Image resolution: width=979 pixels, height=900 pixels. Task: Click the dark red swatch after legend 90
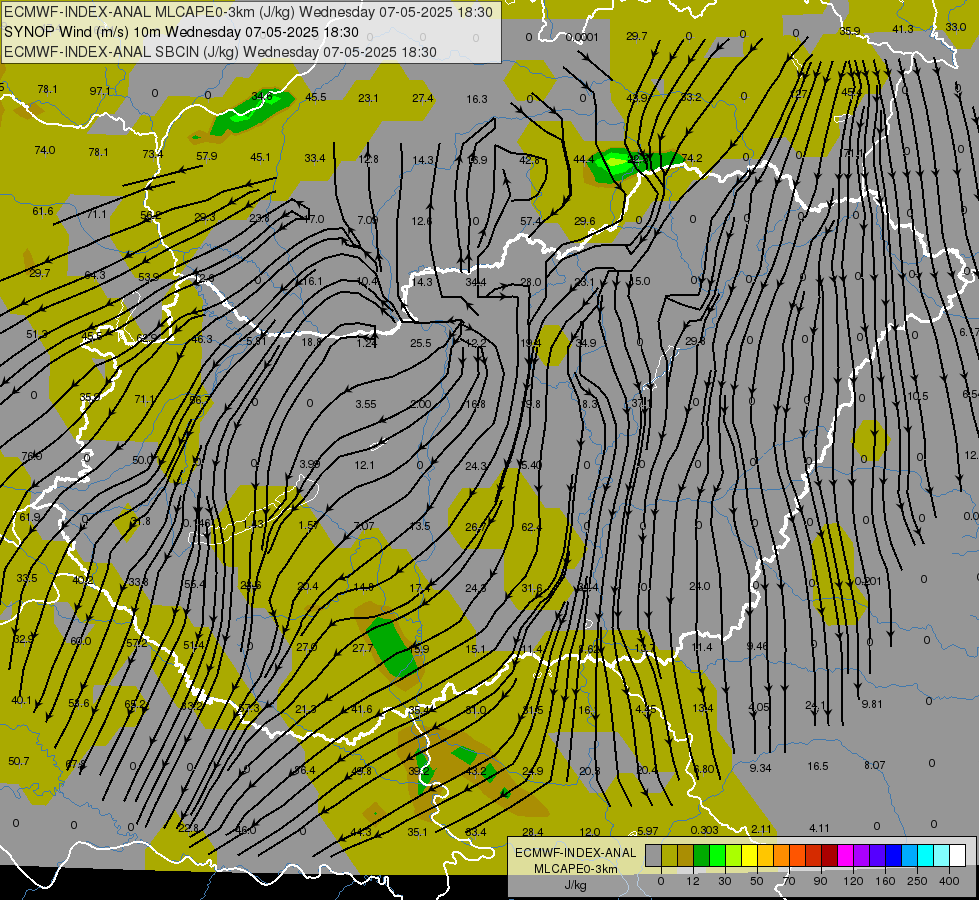tap(830, 855)
